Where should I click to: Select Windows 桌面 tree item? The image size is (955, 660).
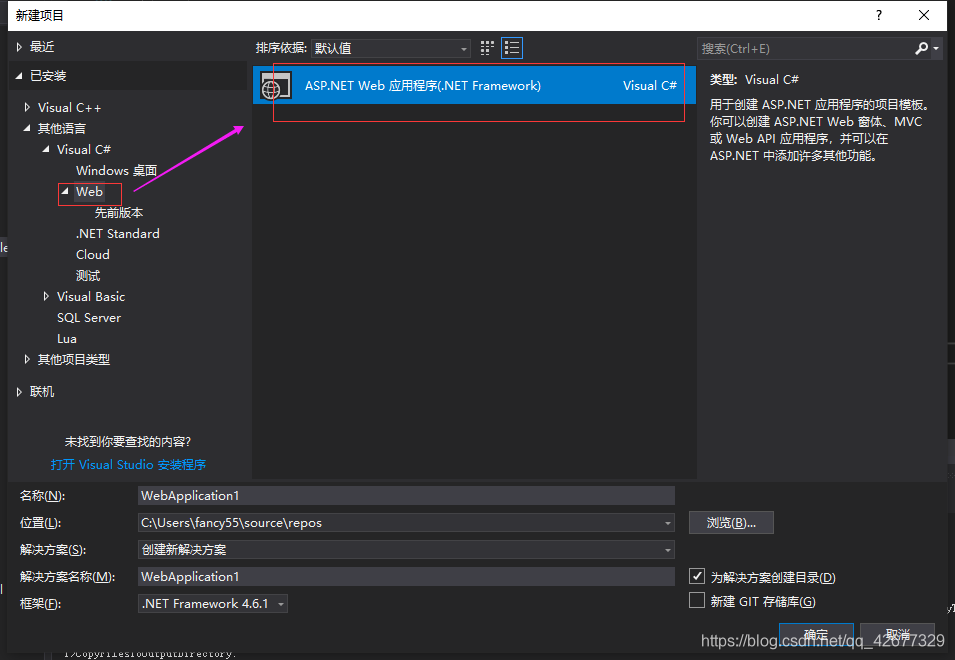tap(116, 170)
